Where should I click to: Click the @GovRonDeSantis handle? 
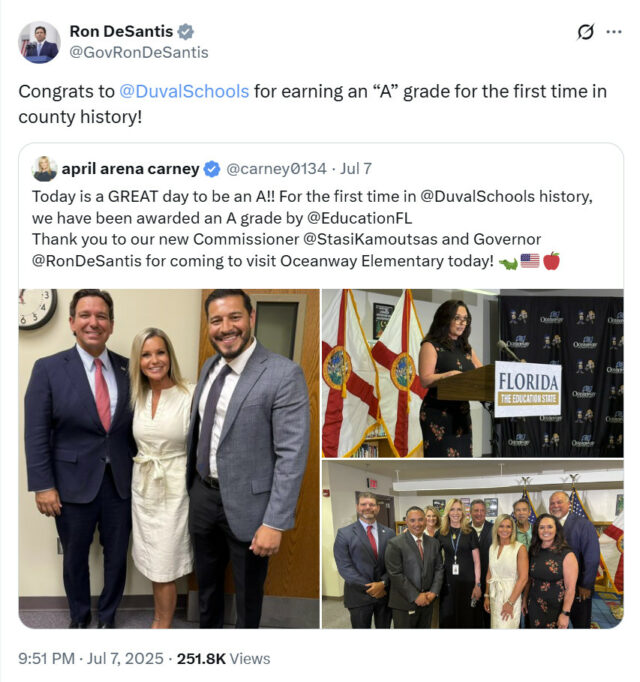pos(139,52)
